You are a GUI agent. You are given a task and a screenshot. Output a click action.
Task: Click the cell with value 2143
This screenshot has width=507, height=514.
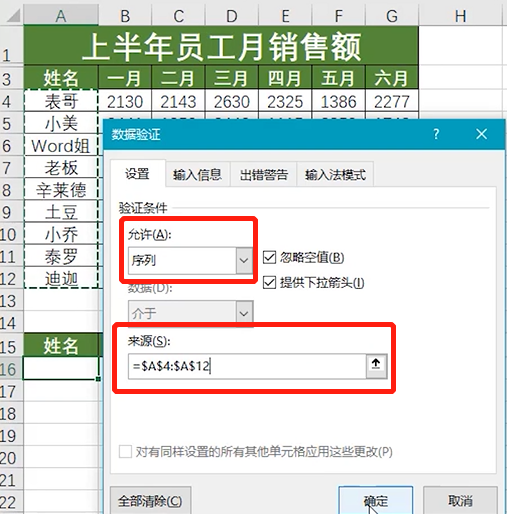178,101
